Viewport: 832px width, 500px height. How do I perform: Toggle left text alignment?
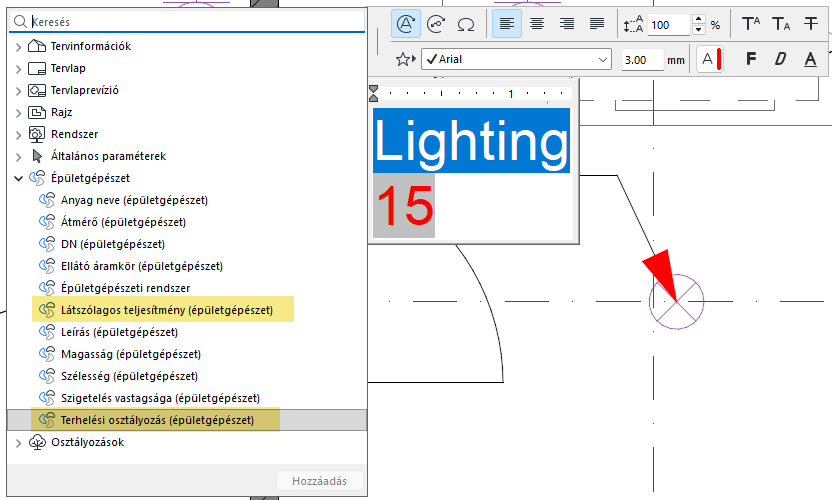point(507,24)
